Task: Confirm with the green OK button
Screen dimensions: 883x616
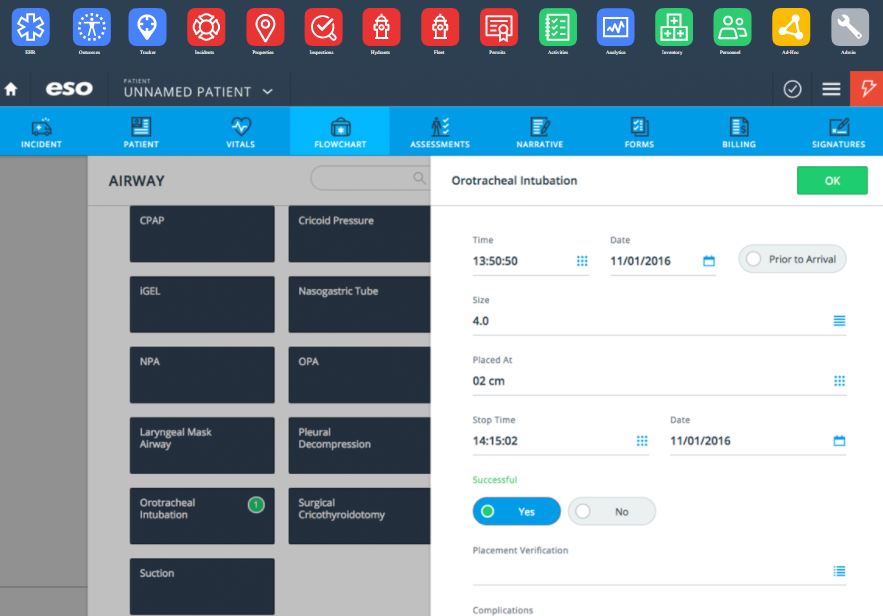Action: [832, 180]
